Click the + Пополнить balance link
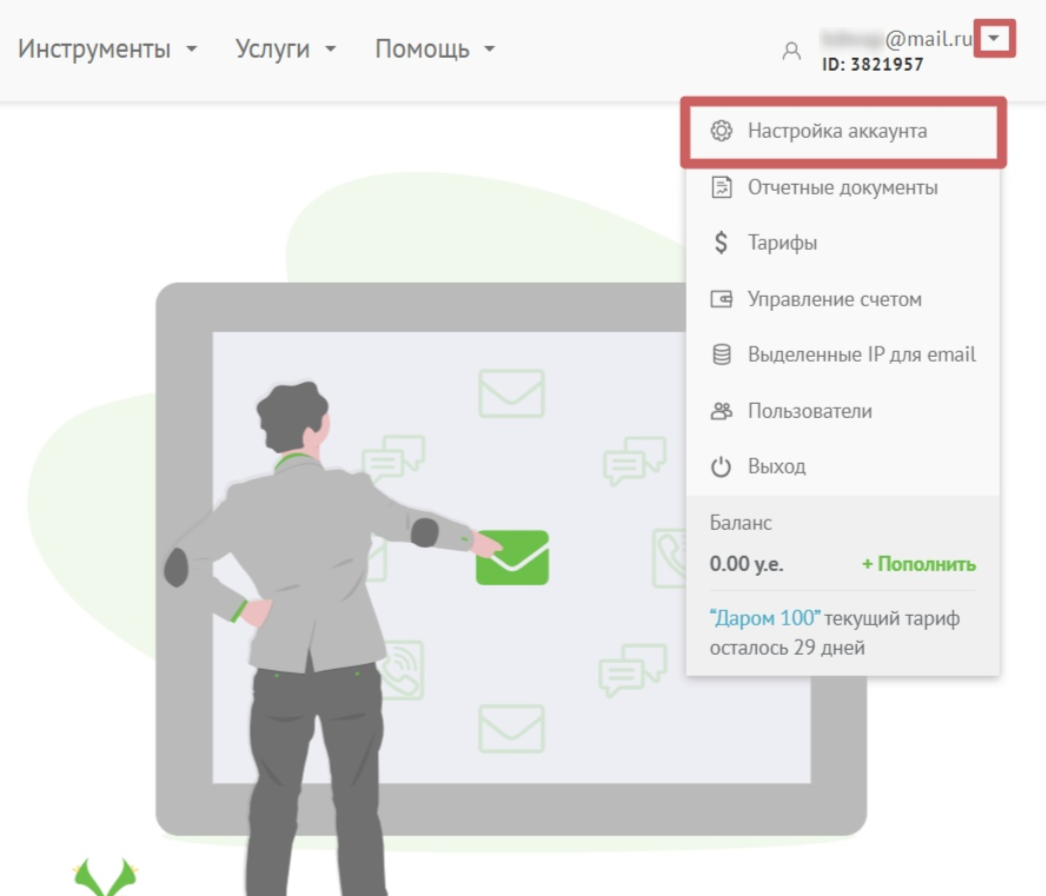Viewport: 1046px width, 896px height. pyautogui.click(x=918, y=564)
